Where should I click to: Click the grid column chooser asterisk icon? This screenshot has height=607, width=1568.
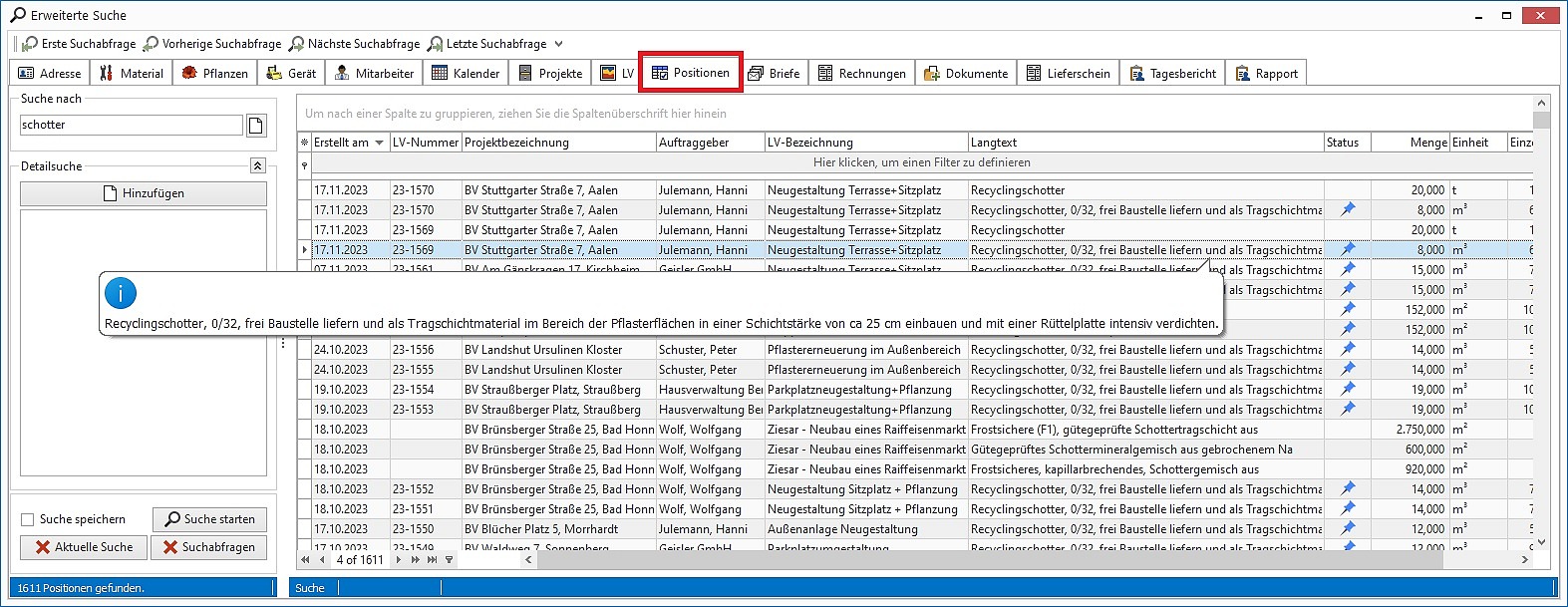coord(304,143)
